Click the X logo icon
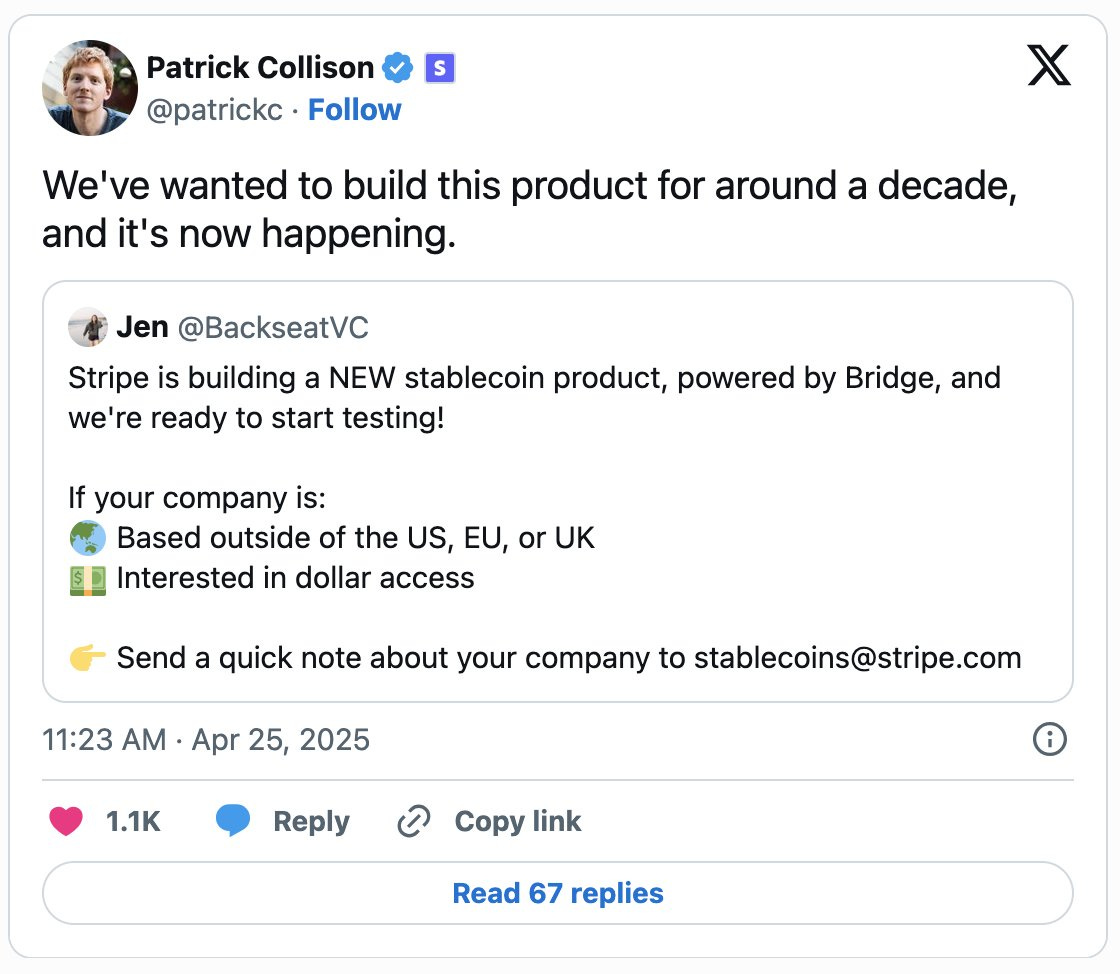This screenshot has width=1120, height=974. coord(1049,69)
